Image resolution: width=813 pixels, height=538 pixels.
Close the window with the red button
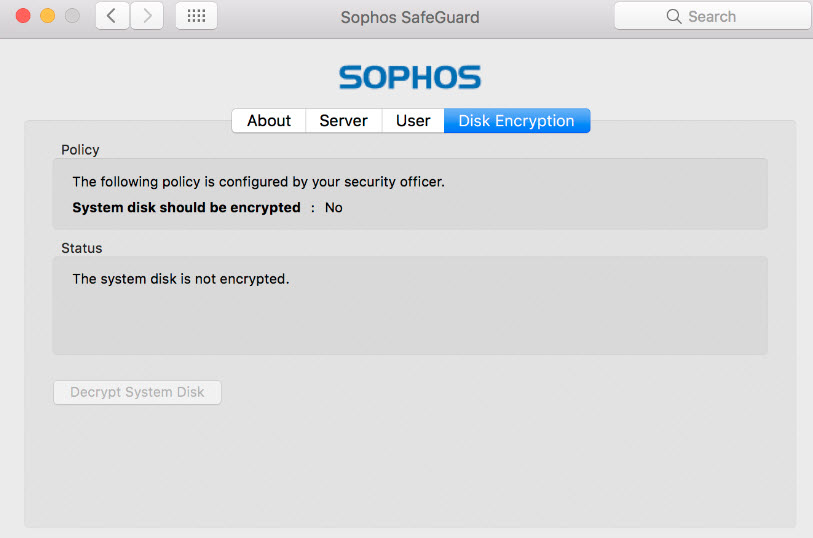pyautogui.click(x=23, y=16)
